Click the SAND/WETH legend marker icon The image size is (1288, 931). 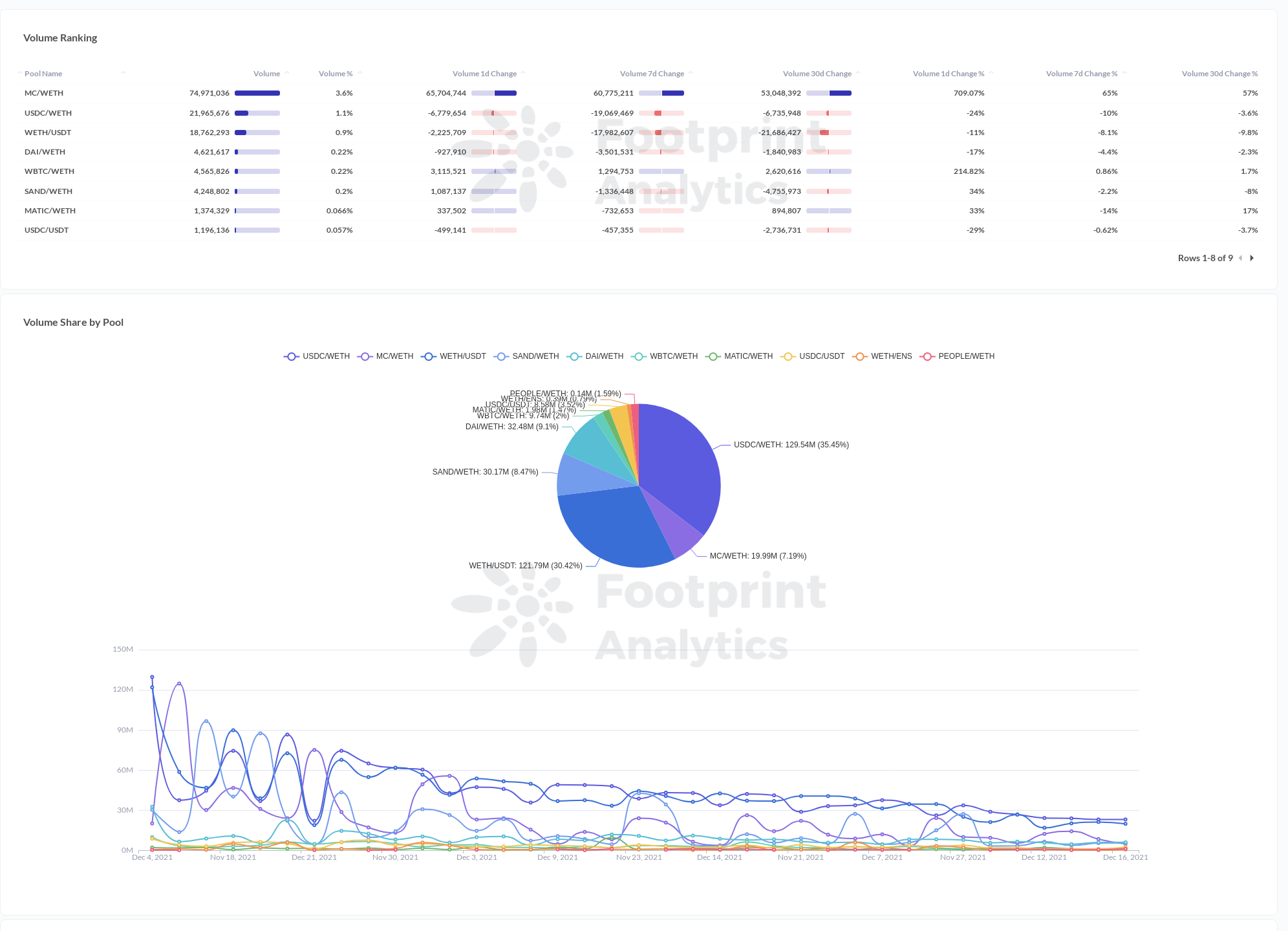(501, 356)
